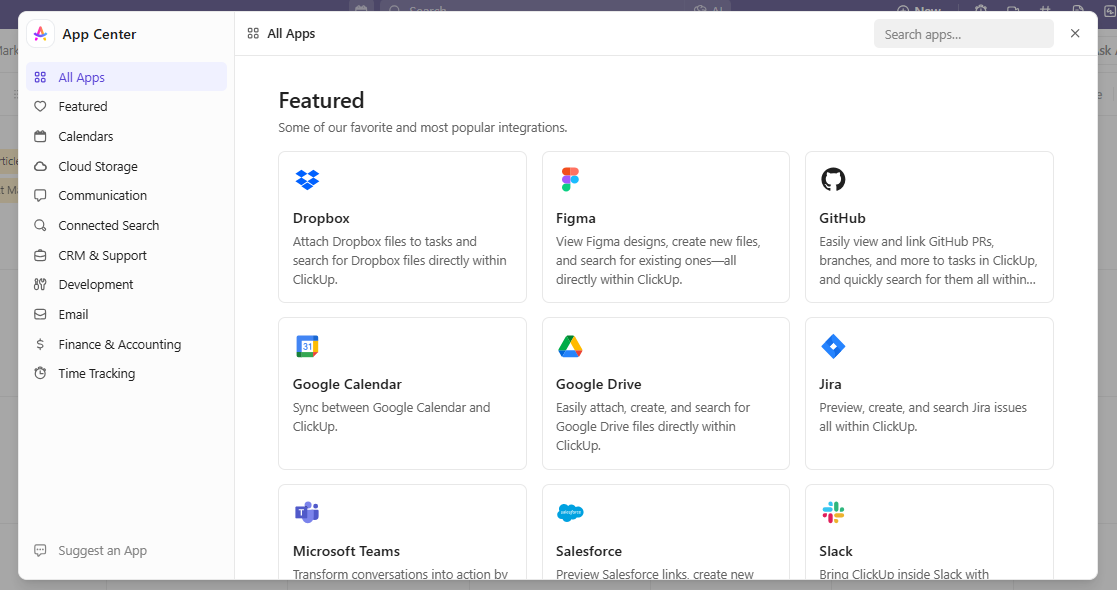This screenshot has width=1117, height=590.
Task: Click the Google Drive description text
Action: [x=653, y=426]
